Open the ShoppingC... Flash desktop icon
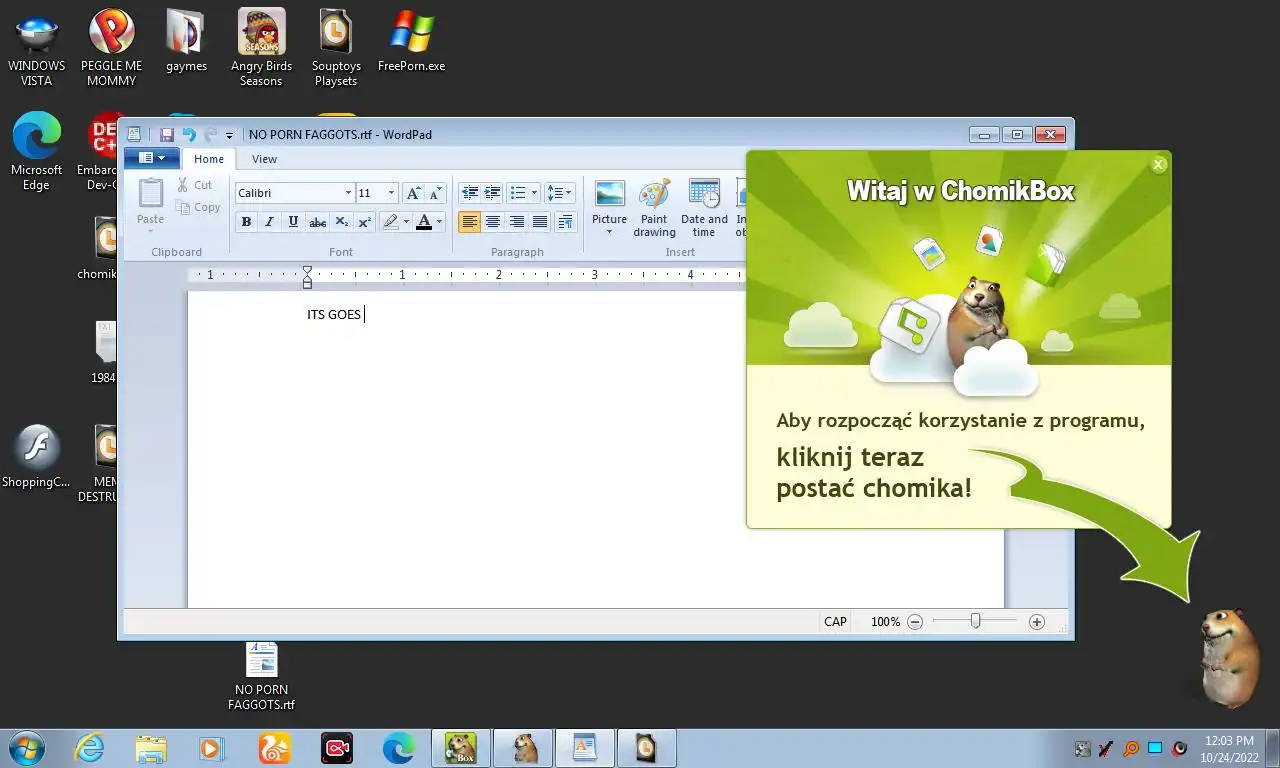 pyautogui.click(x=36, y=457)
